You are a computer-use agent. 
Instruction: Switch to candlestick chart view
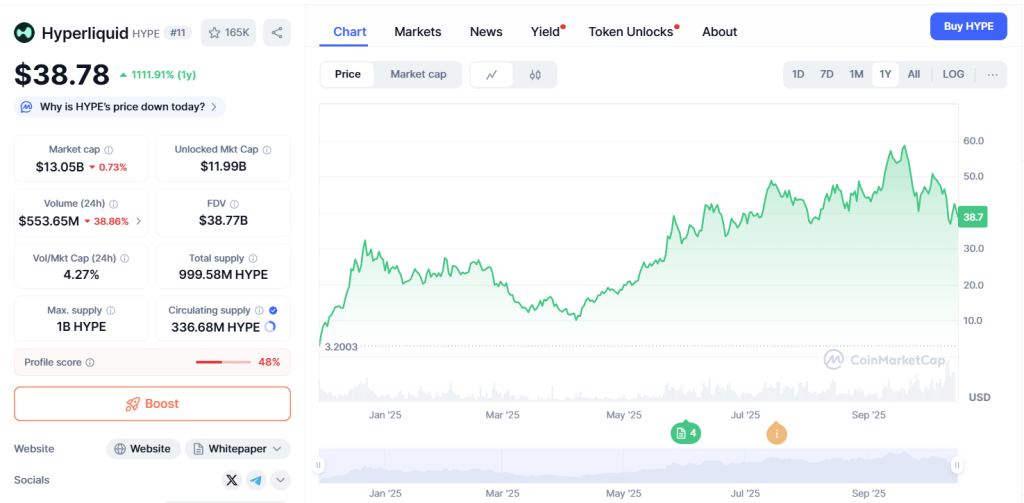[535, 74]
